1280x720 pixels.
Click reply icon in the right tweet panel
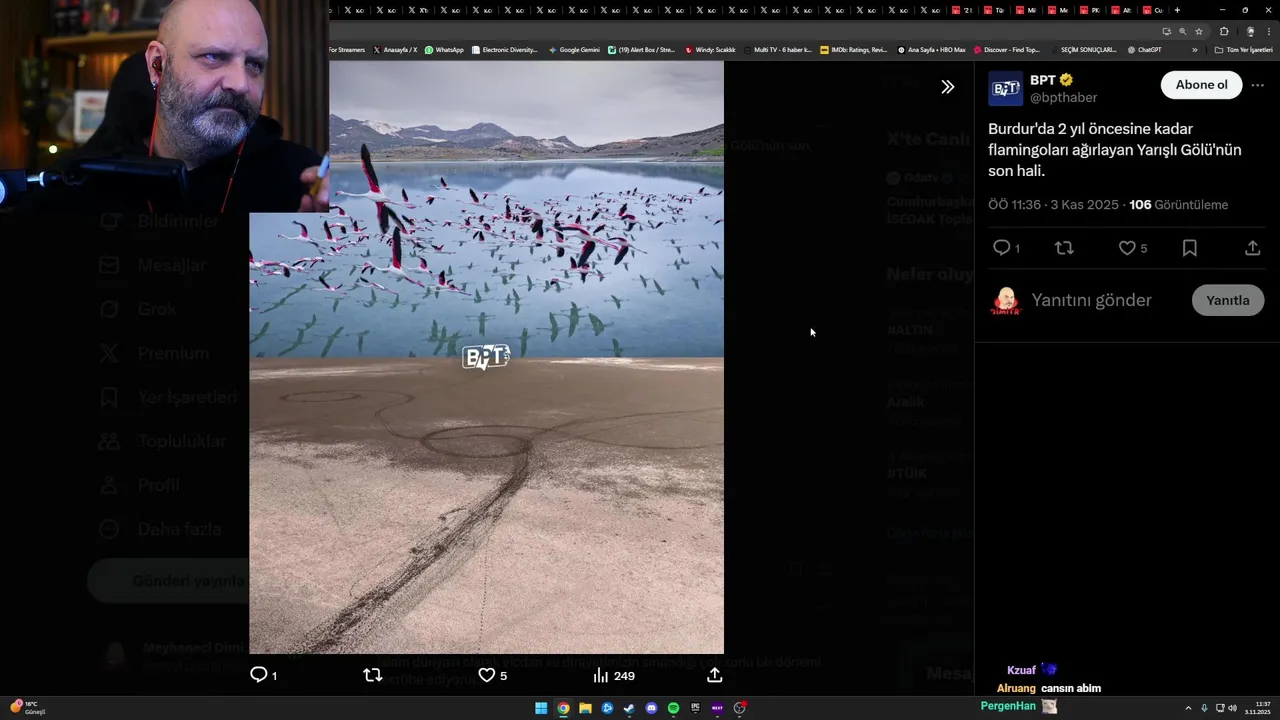(x=1001, y=248)
